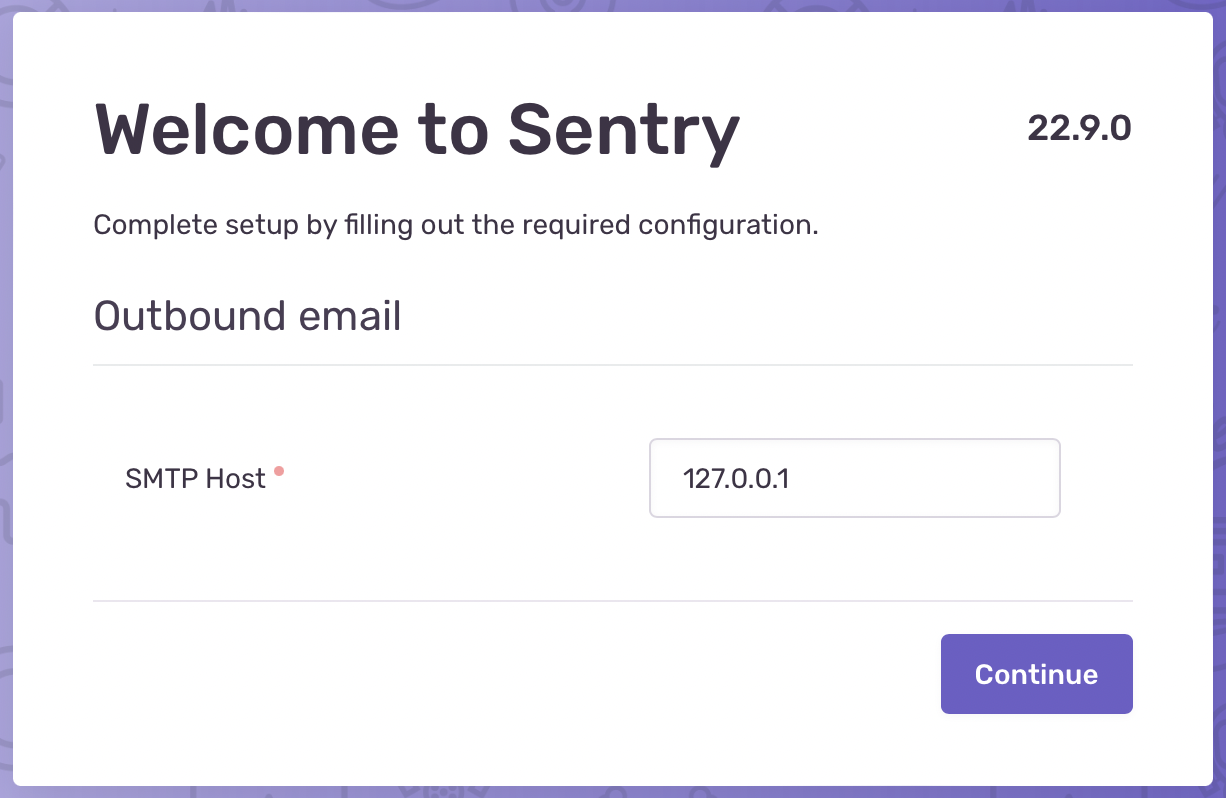Select the 127.0.0.1 text in SMTP Host

737,479
